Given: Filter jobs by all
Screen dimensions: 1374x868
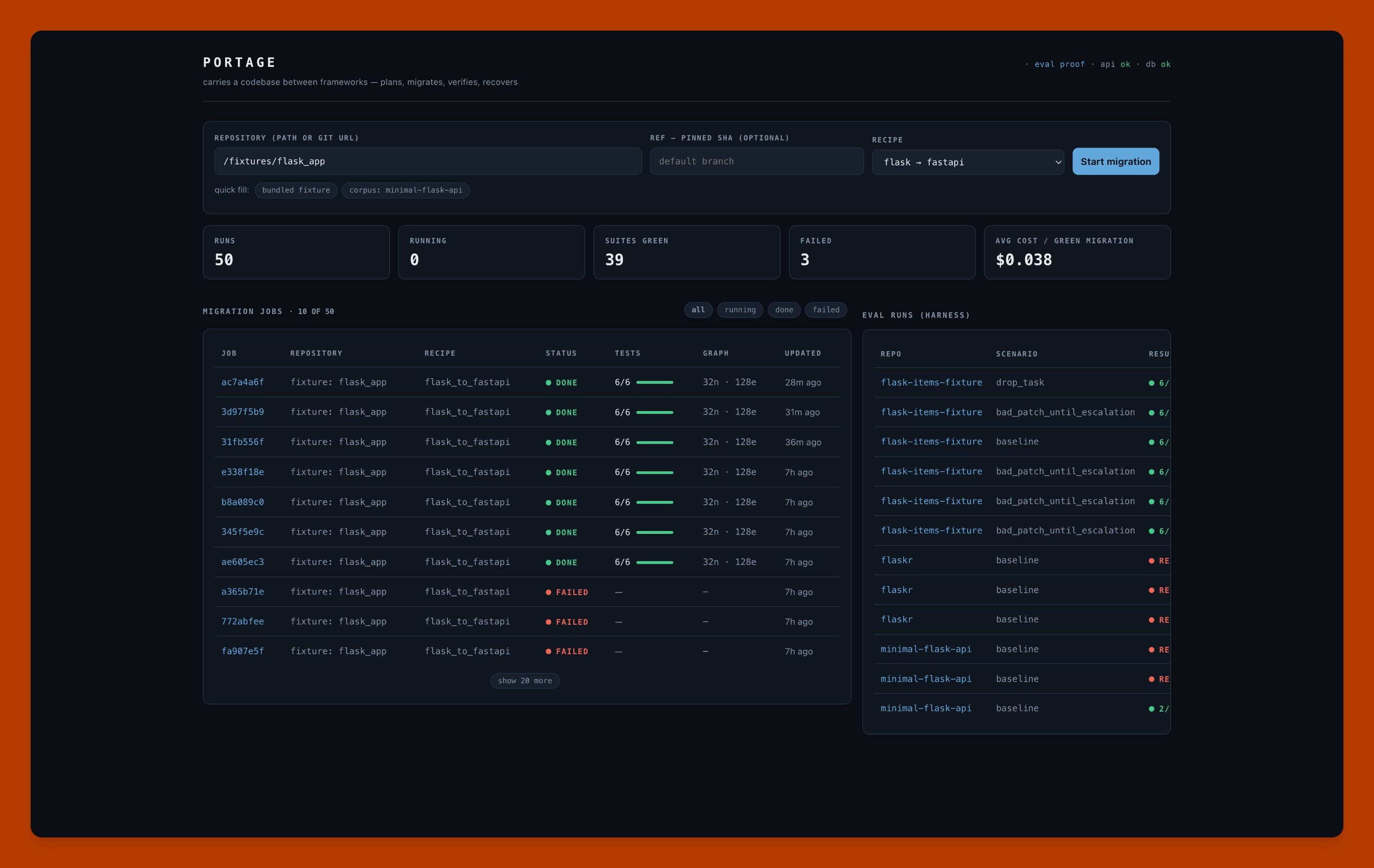Looking at the screenshot, I should 698,310.
